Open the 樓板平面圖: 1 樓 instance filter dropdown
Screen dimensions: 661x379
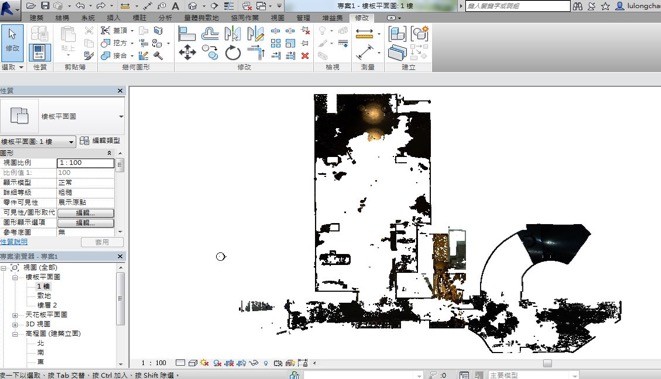[38, 141]
